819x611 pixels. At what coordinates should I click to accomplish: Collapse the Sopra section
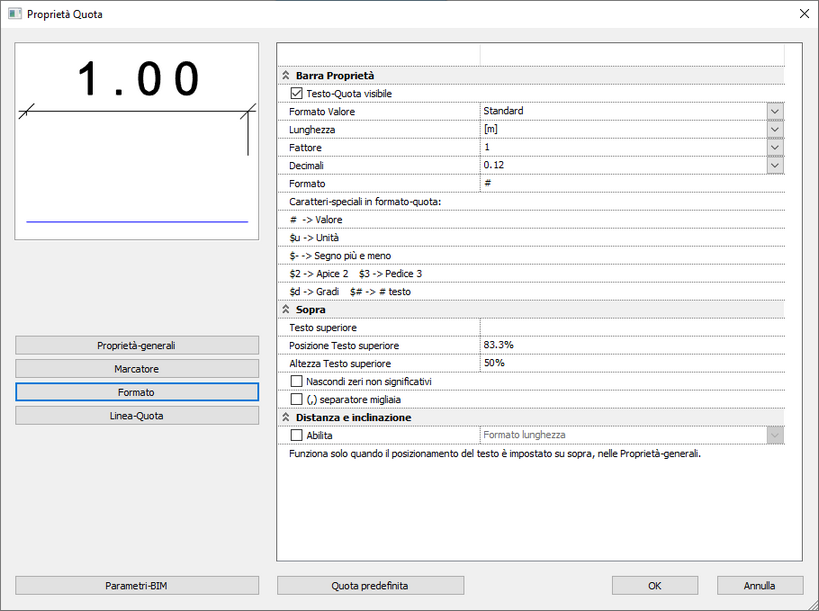tap(286, 310)
